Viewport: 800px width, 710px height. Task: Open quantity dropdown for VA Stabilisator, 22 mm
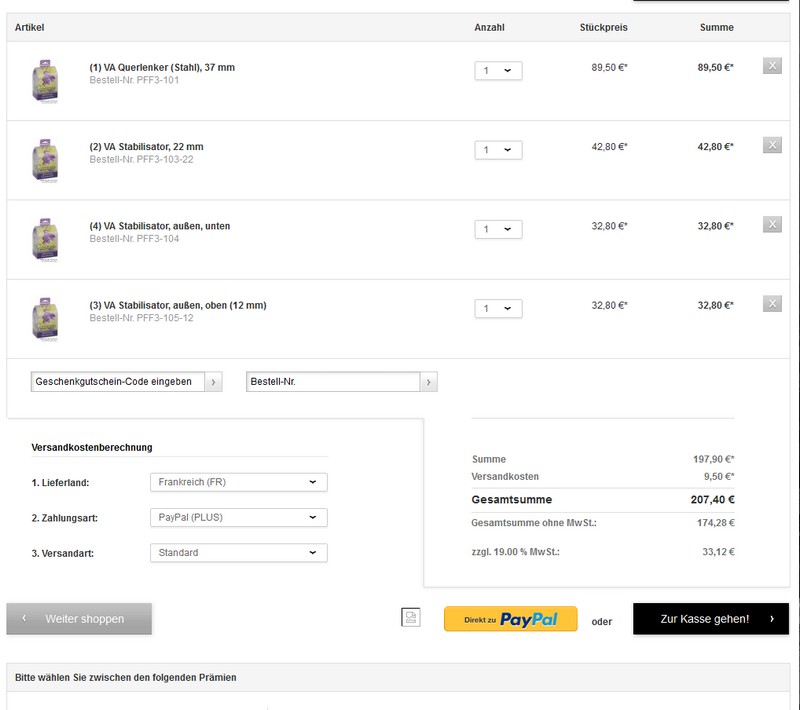pyautogui.click(x=498, y=150)
